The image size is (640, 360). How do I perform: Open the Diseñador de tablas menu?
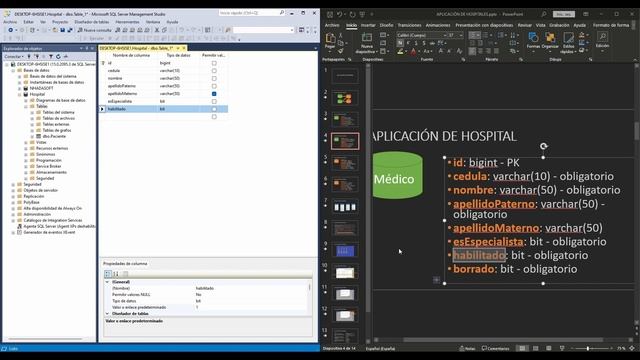(91, 22)
